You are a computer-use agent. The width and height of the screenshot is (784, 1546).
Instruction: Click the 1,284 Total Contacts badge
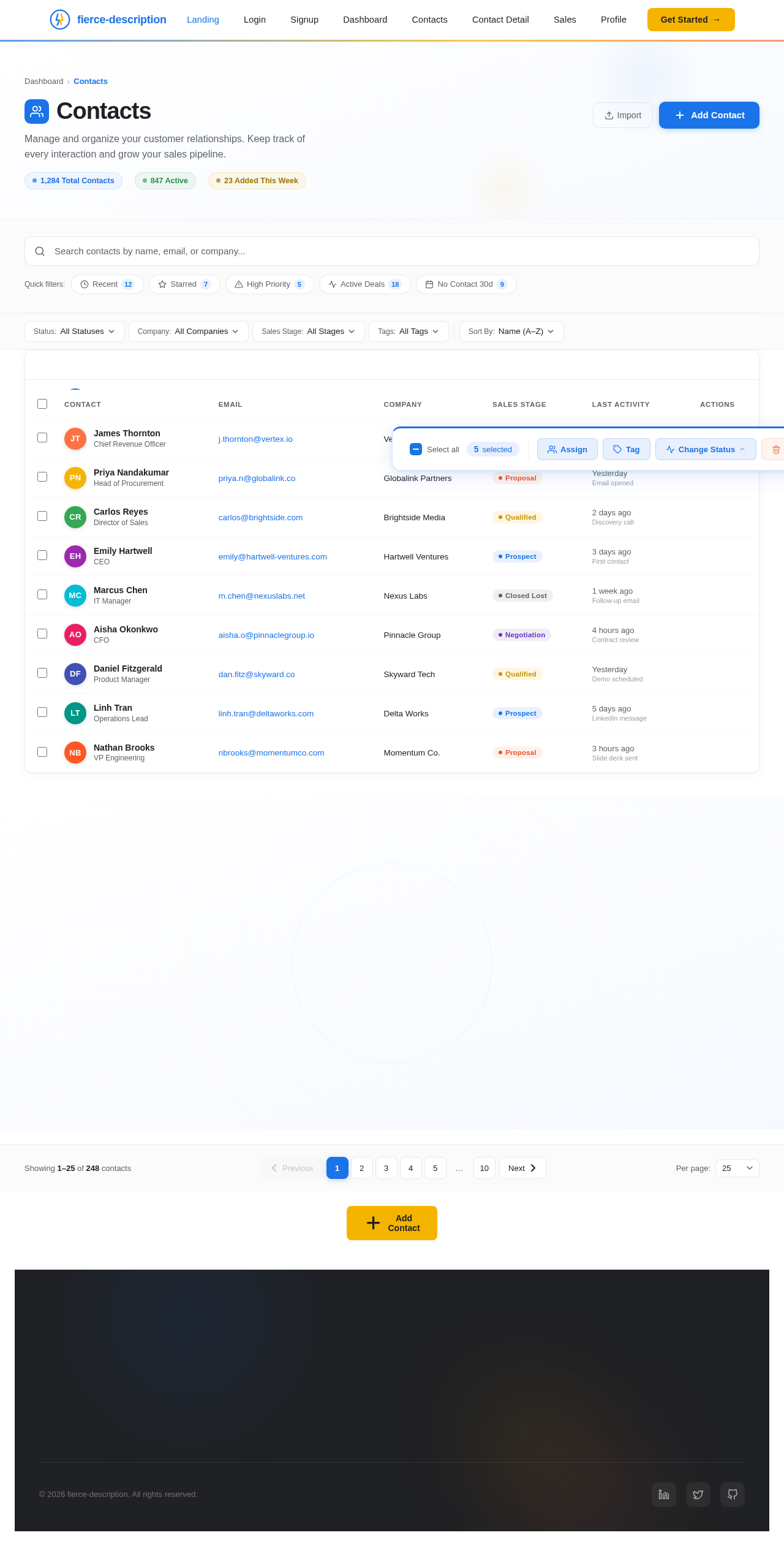73,181
